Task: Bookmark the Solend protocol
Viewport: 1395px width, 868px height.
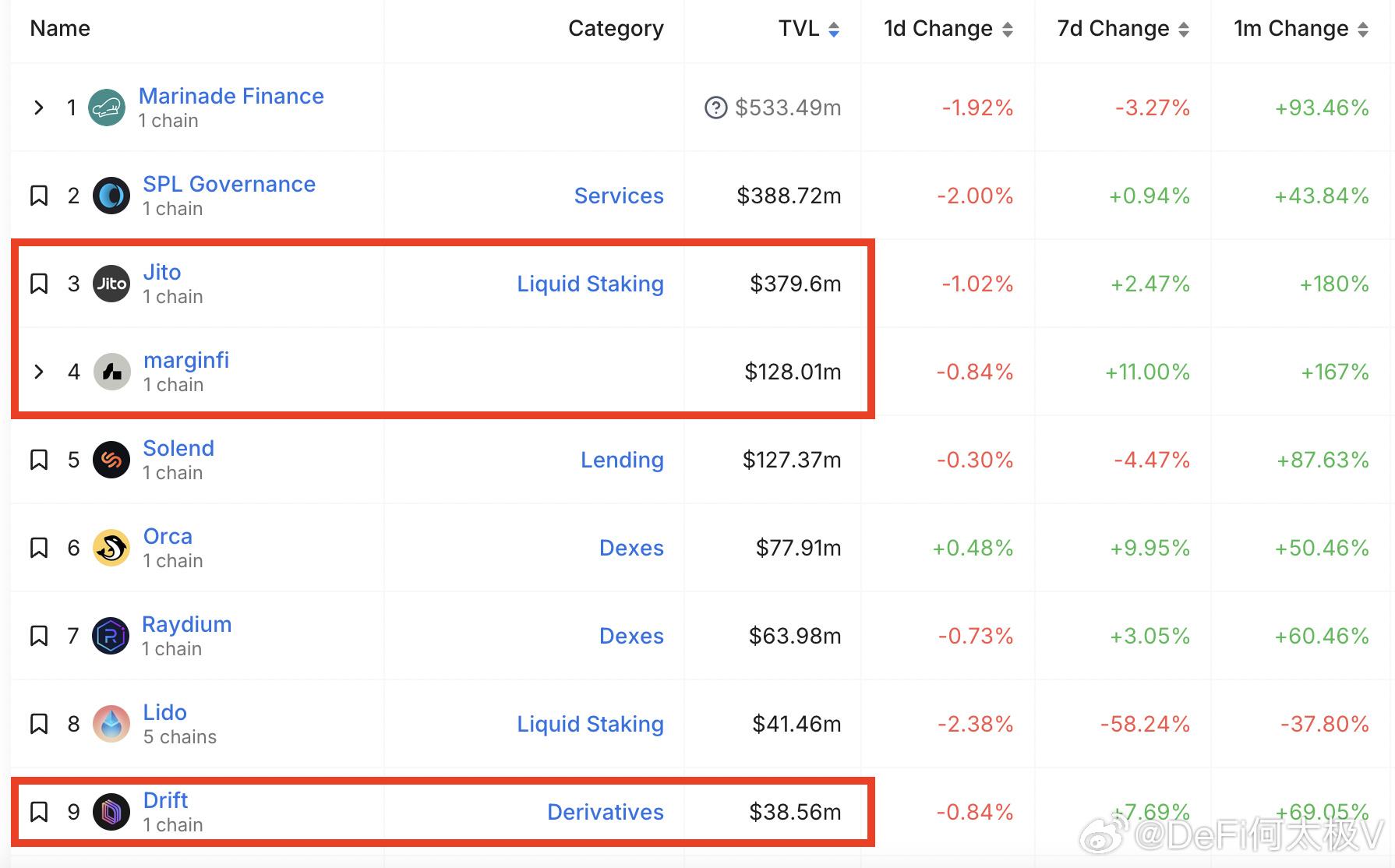Action: pyautogui.click(x=39, y=460)
